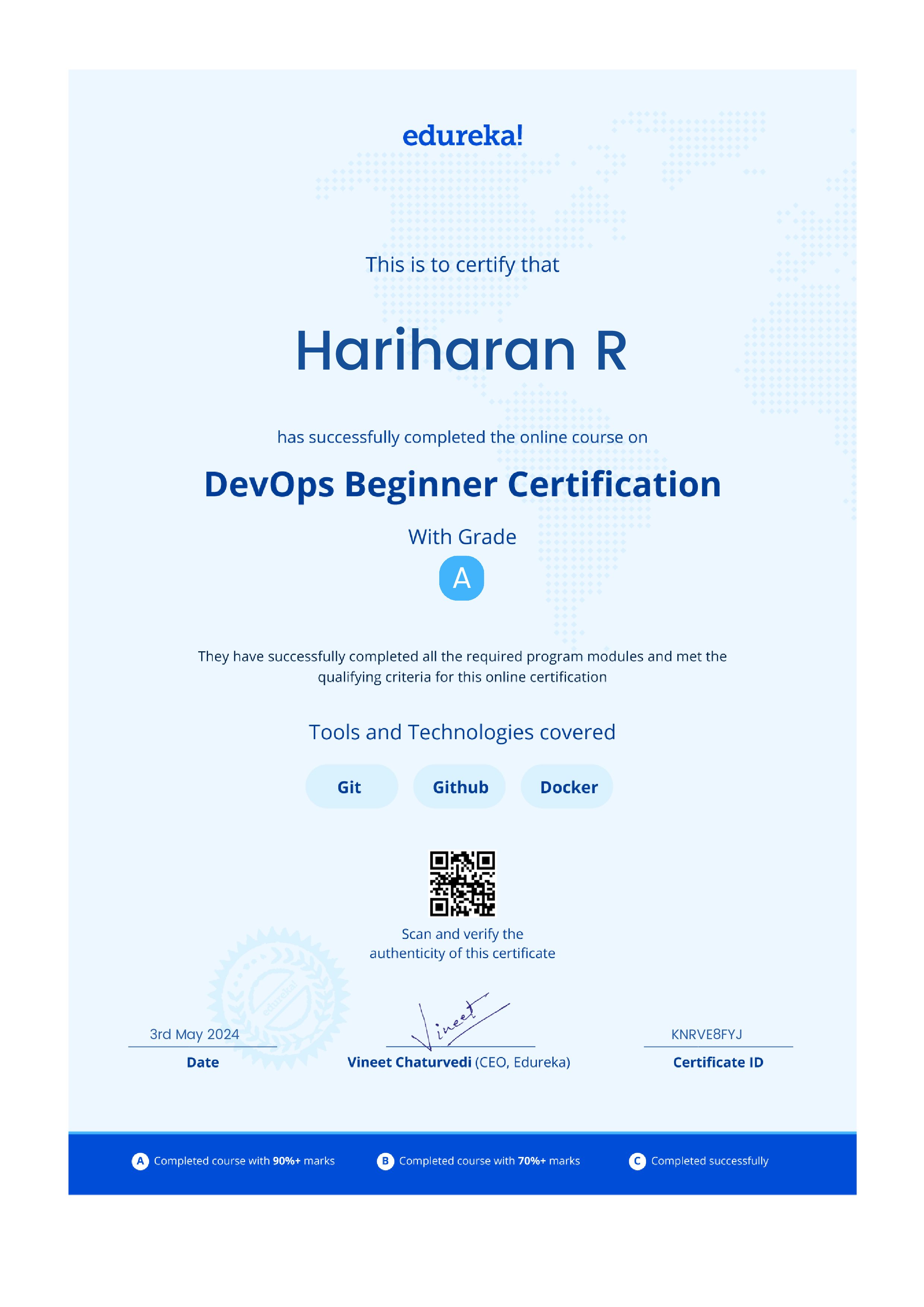924x1307 pixels.
Task: Click the circled C legend icon
Action: pyautogui.click(x=637, y=1161)
